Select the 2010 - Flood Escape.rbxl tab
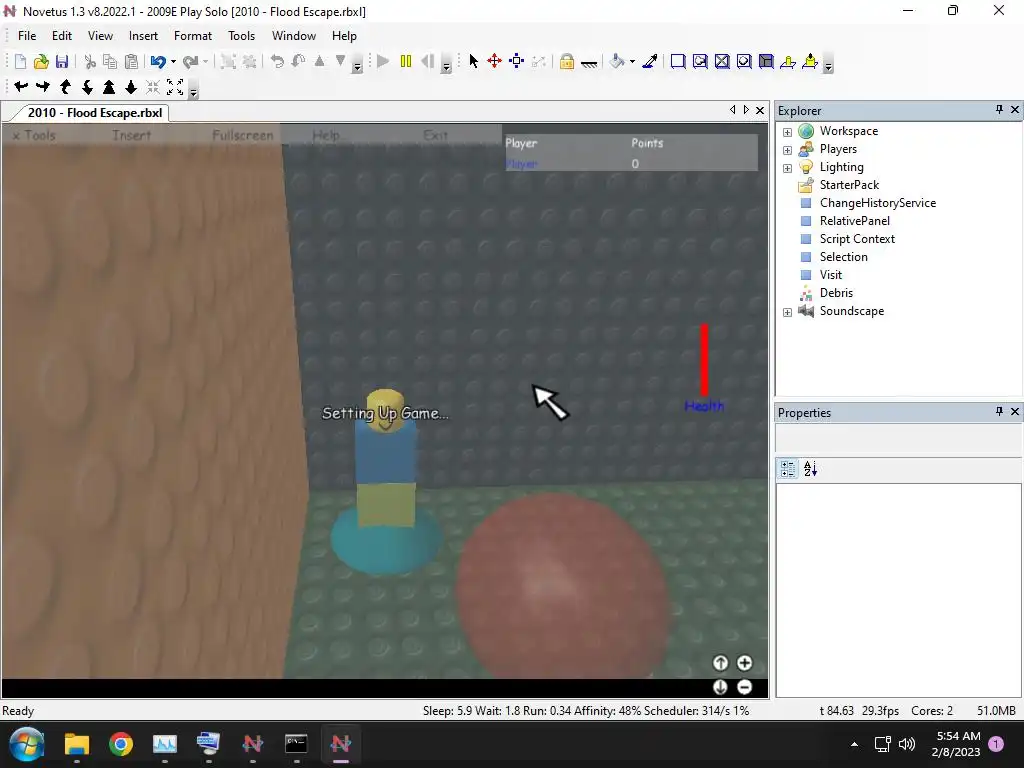Viewport: 1024px width, 768px height. [95, 112]
